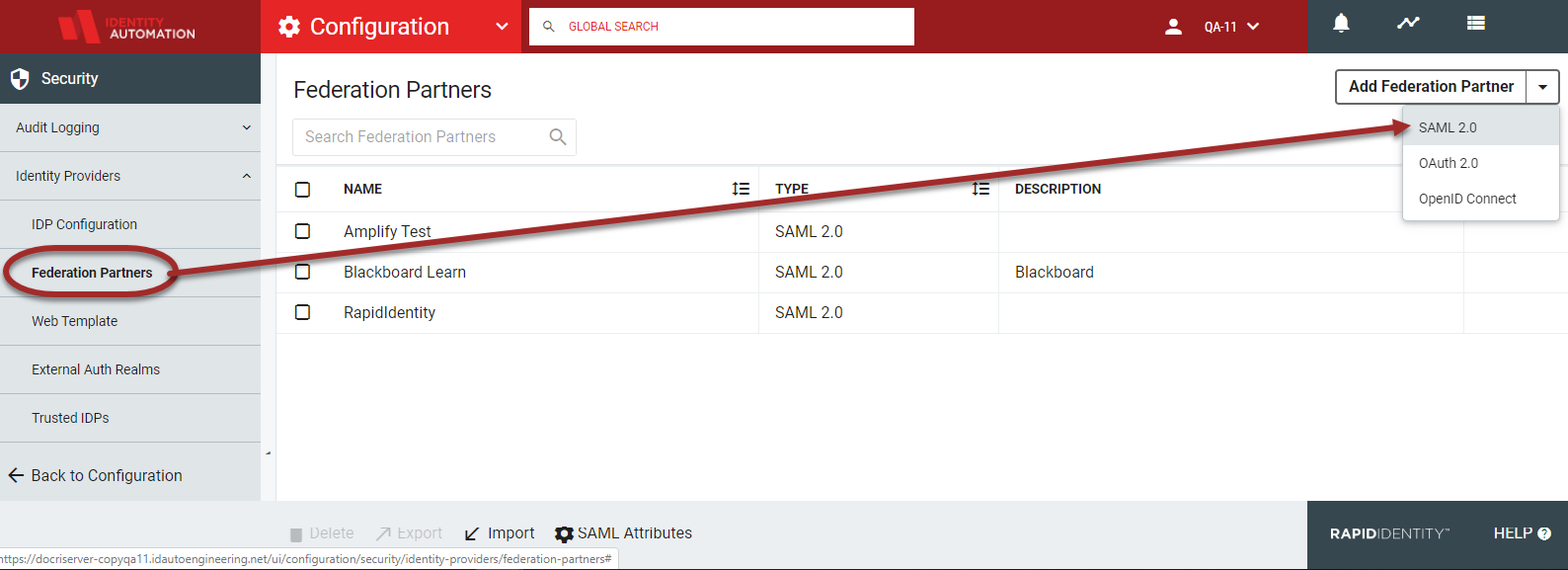Image resolution: width=1568 pixels, height=570 pixels.
Task: Check the Amplify Test row checkbox
Action: coord(303,231)
